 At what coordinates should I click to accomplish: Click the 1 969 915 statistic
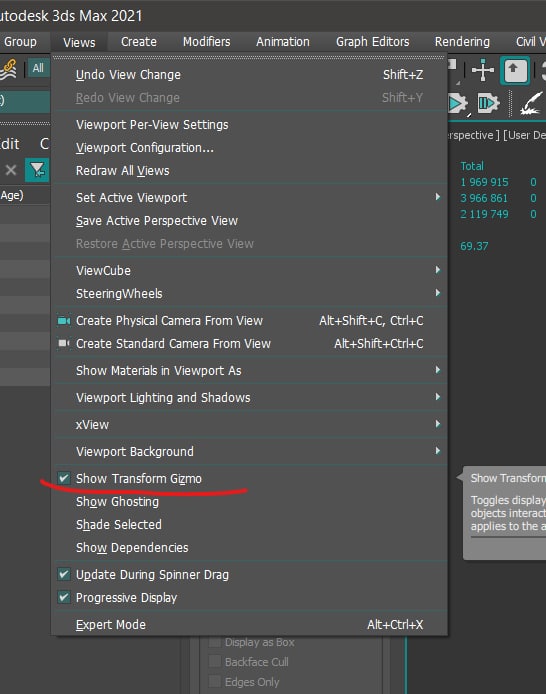pyautogui.click(x=484, y=182)
